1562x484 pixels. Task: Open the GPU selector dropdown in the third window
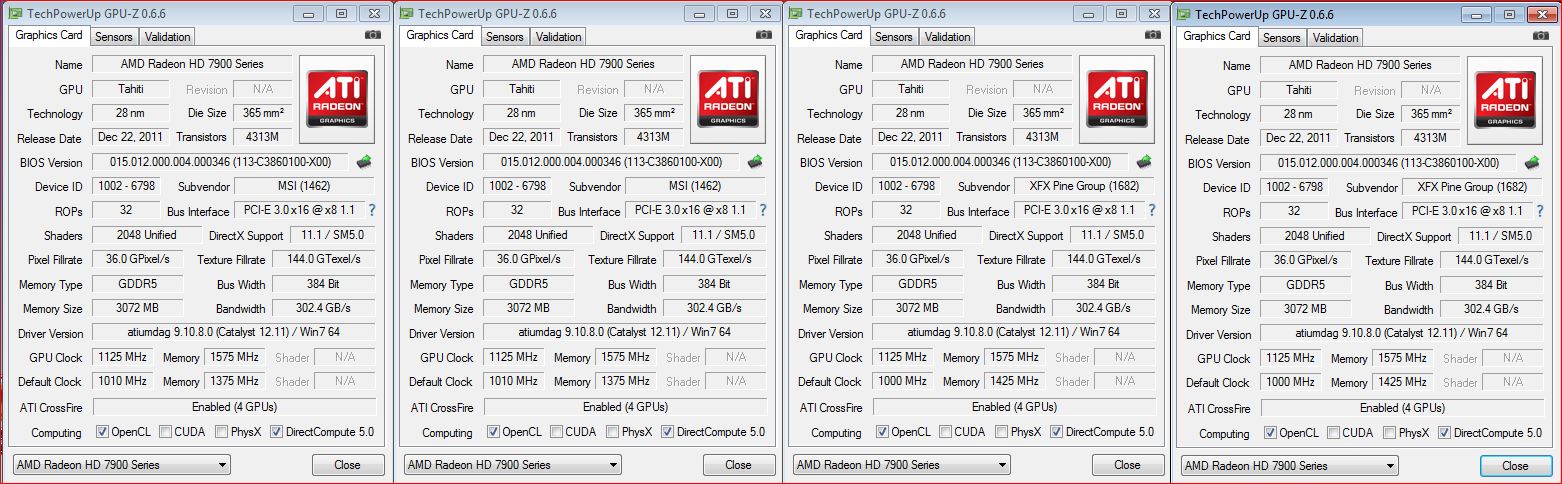(902, 465)
